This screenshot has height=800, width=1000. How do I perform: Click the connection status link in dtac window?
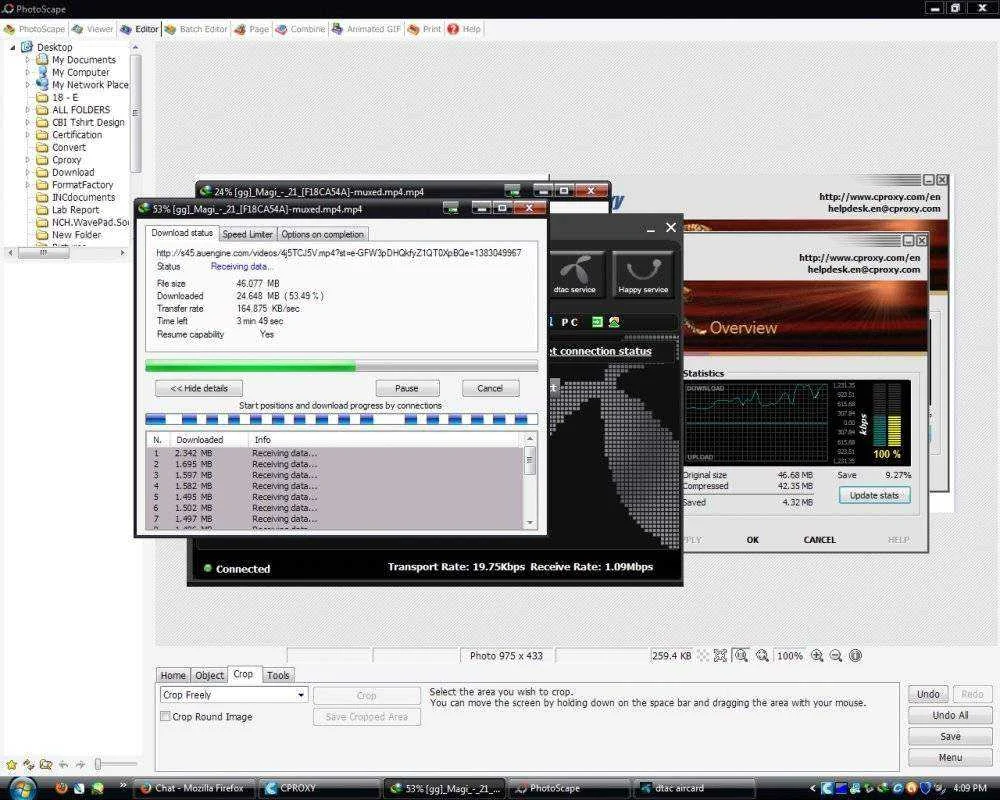point(601,351)
